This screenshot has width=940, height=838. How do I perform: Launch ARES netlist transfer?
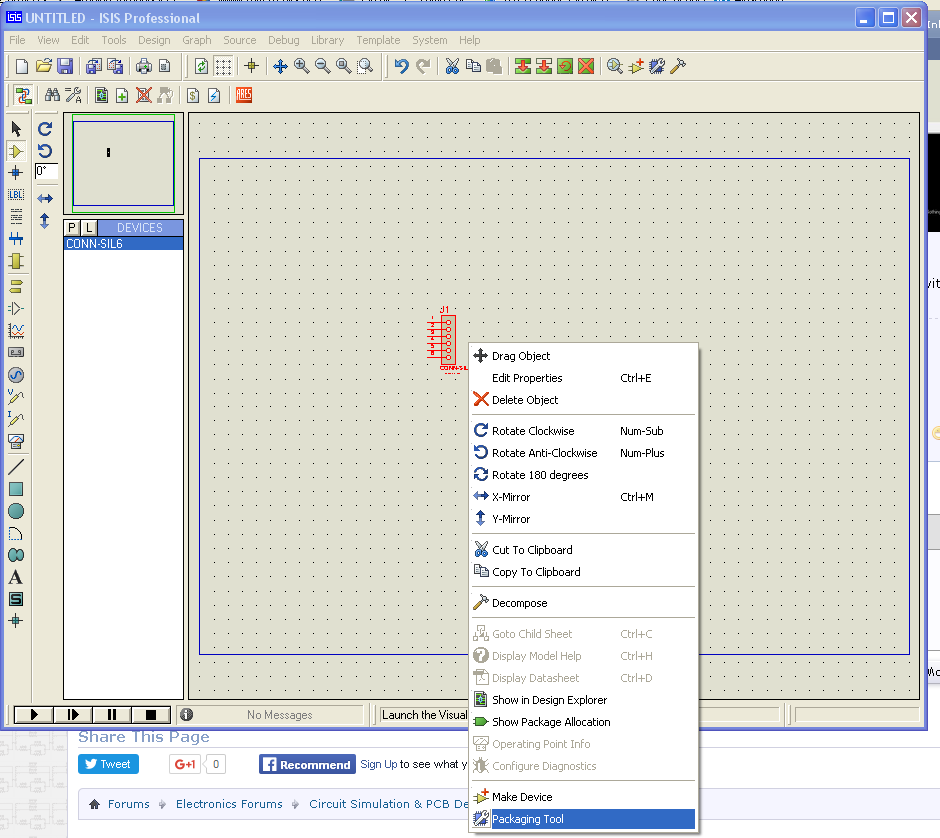click(243, 95)
